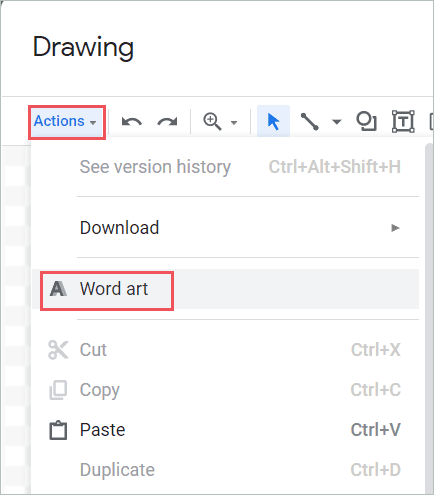Open the line type dropdown arrow
434x495 pixels.
(337, 122)
